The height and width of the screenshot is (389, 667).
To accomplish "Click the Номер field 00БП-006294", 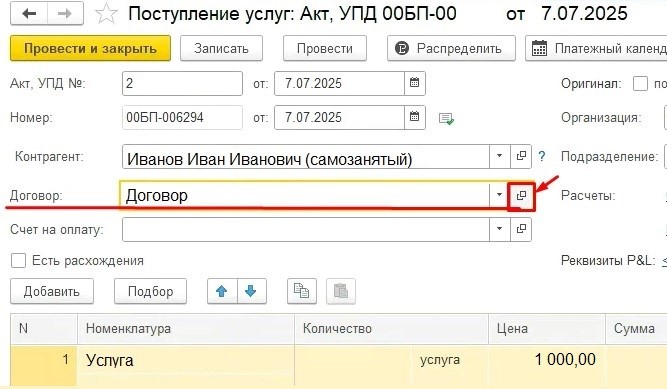I will tap(182, 117).
